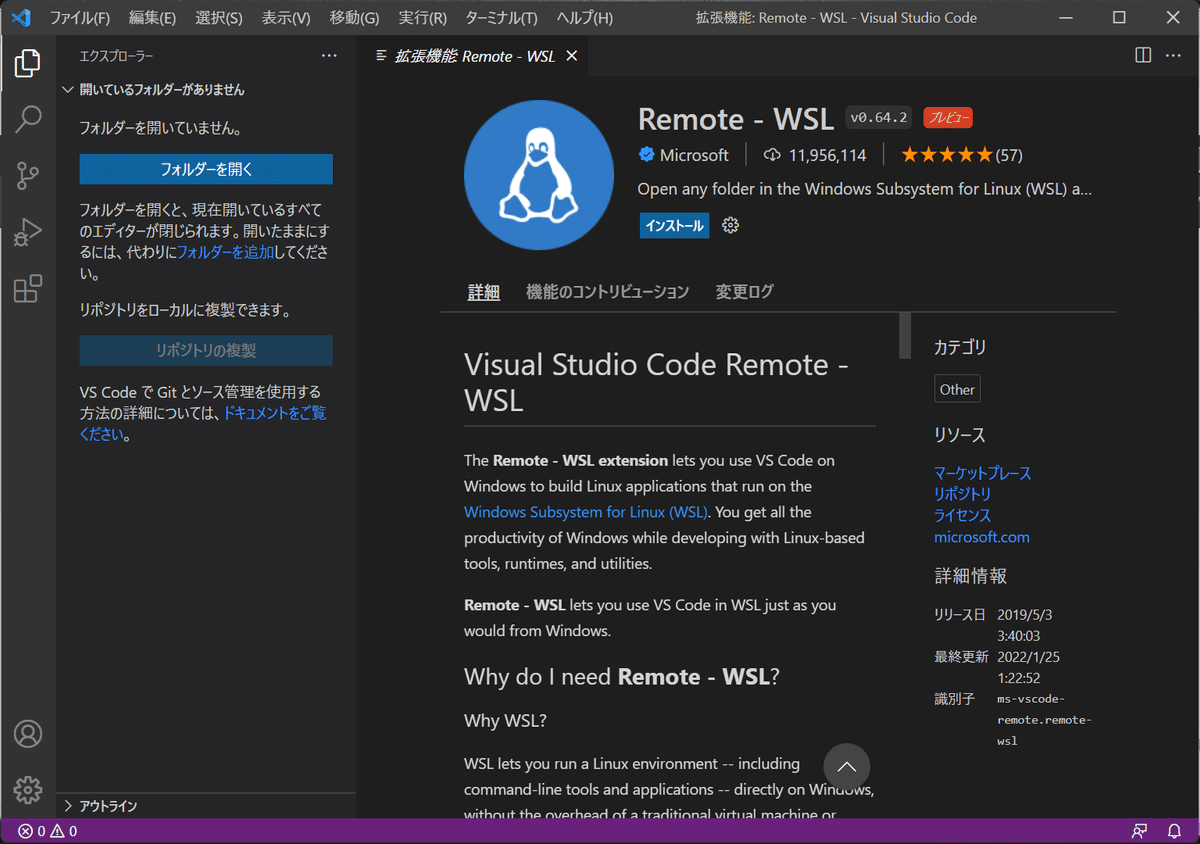Switch to the 変更ログ tab
Screen dimensions: 1200x844
(744, 292)
